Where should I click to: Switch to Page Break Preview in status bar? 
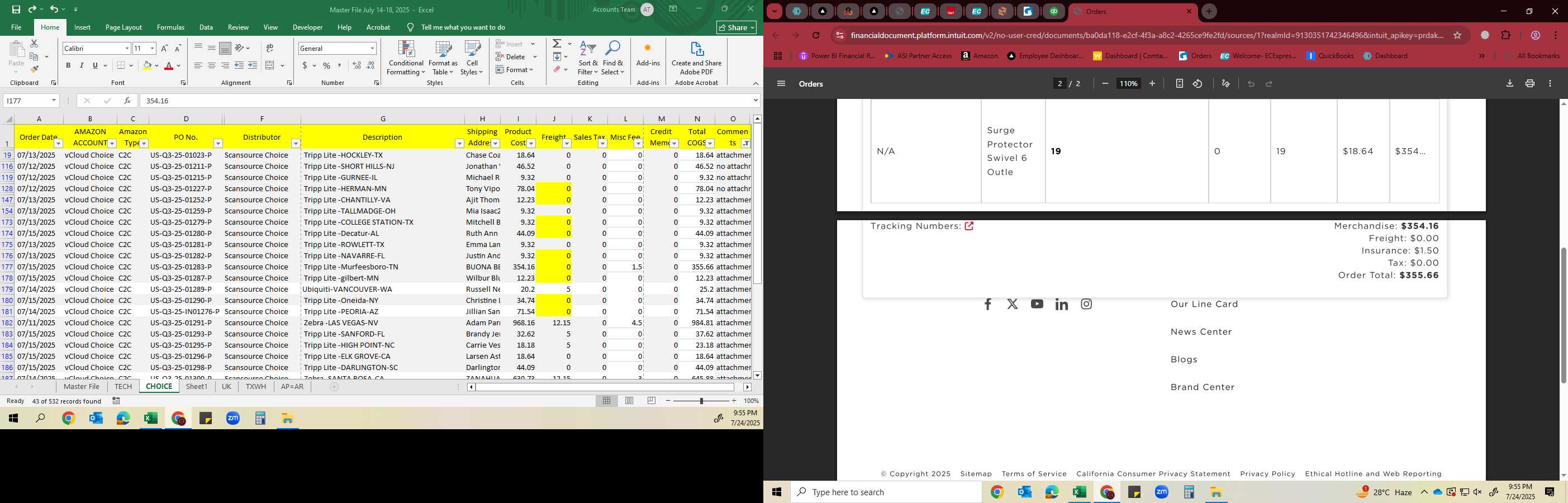tap(652, 401)
